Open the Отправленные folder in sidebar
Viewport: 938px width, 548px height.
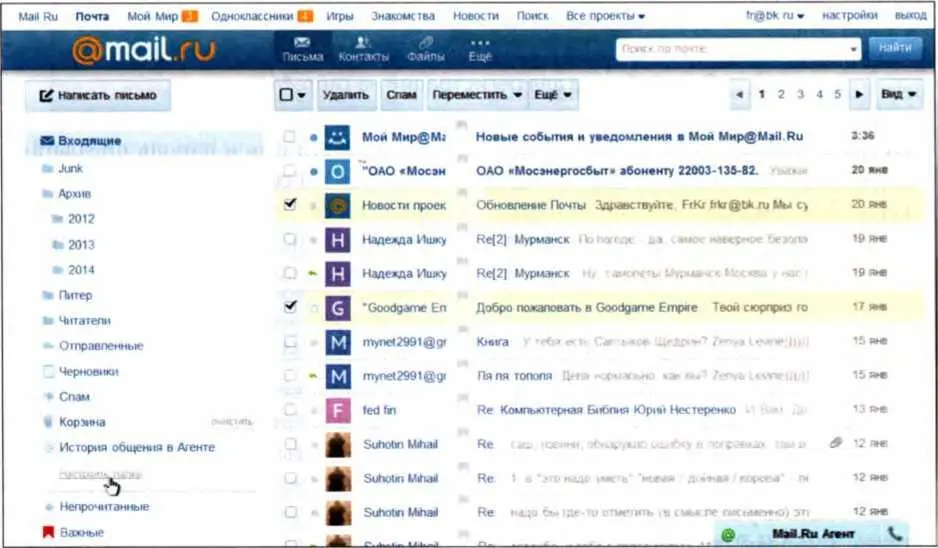(100, 346)
